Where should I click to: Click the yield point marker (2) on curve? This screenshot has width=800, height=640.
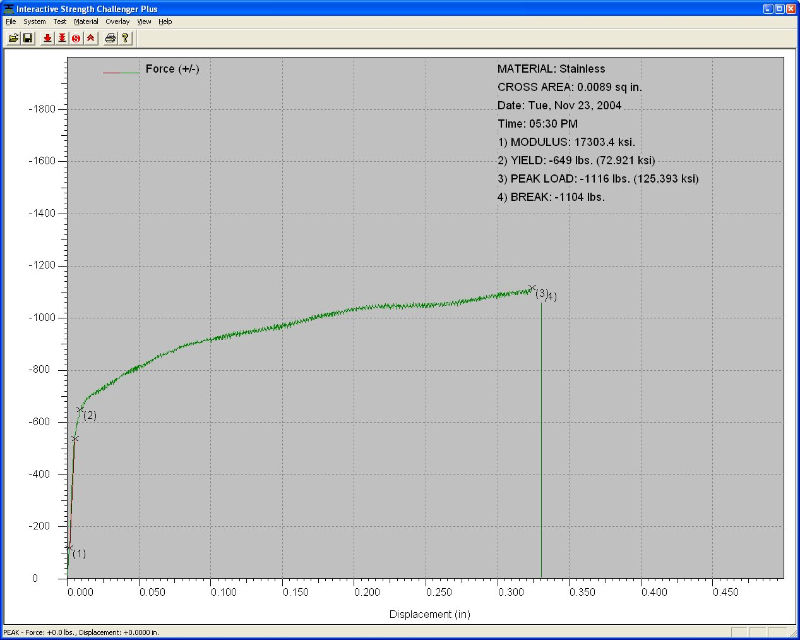point(80,409)
